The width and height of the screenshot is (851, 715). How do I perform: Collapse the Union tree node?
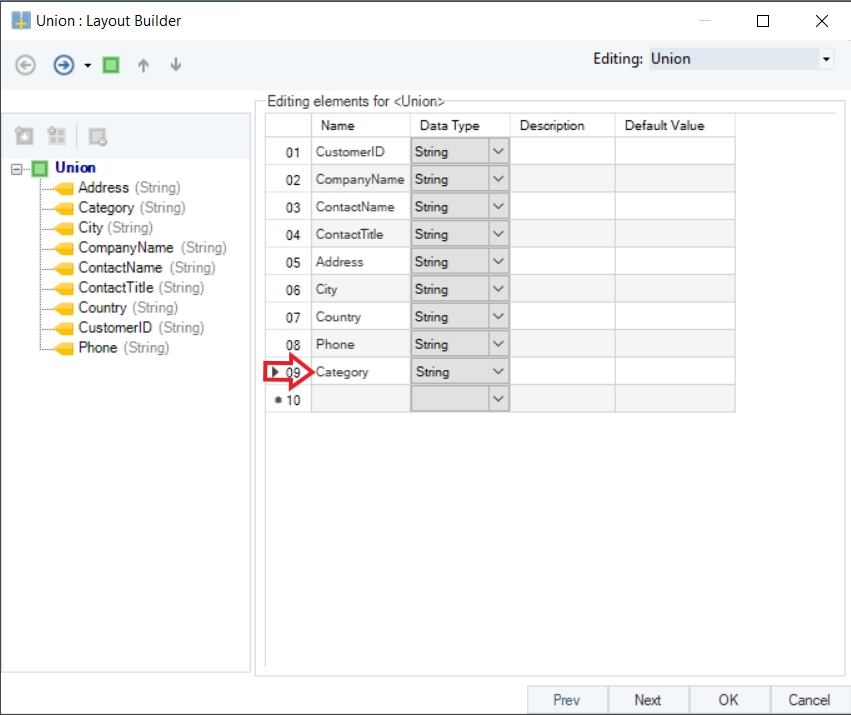(16, 168)
